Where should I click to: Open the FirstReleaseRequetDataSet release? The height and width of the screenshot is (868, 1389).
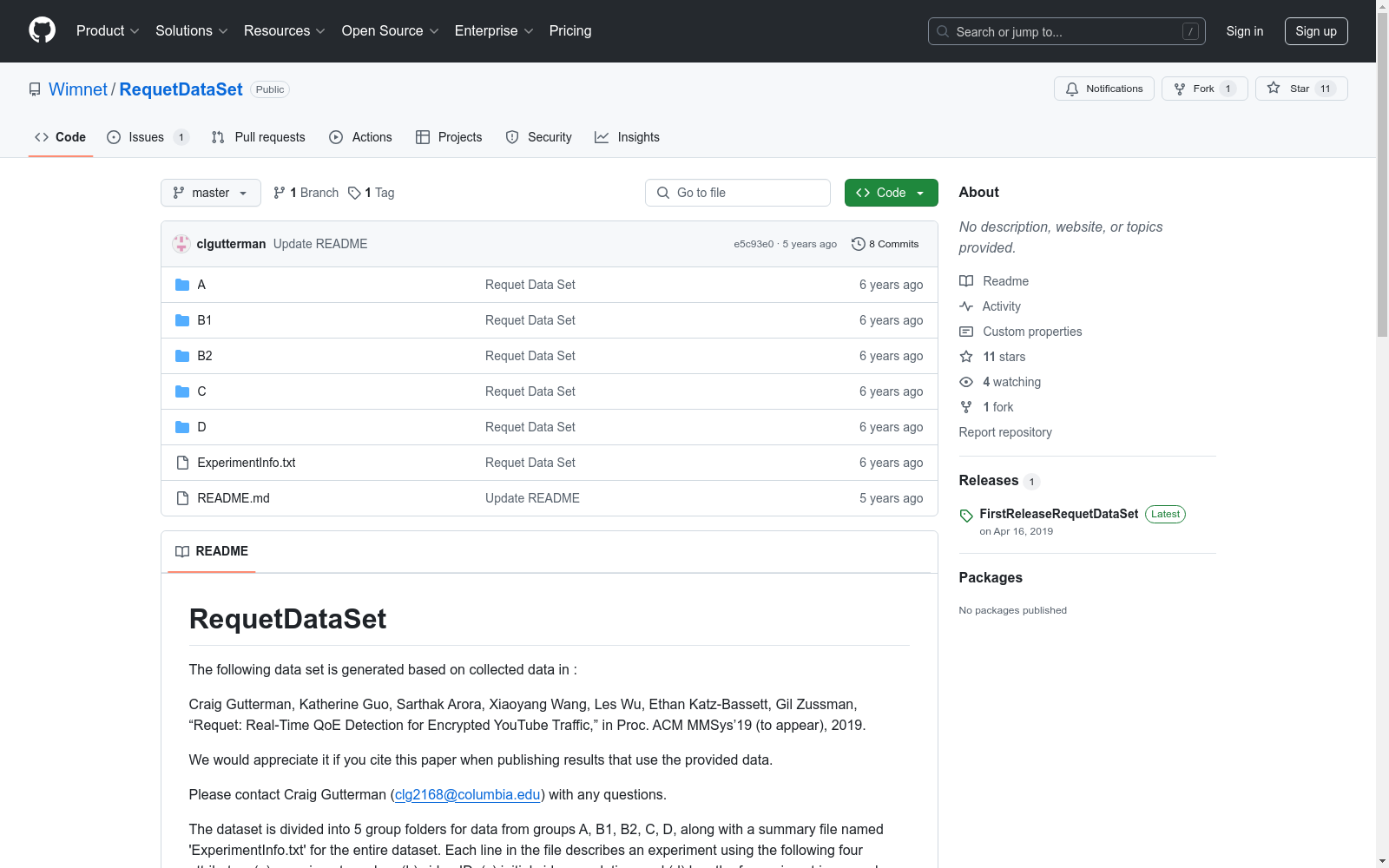1059,514
